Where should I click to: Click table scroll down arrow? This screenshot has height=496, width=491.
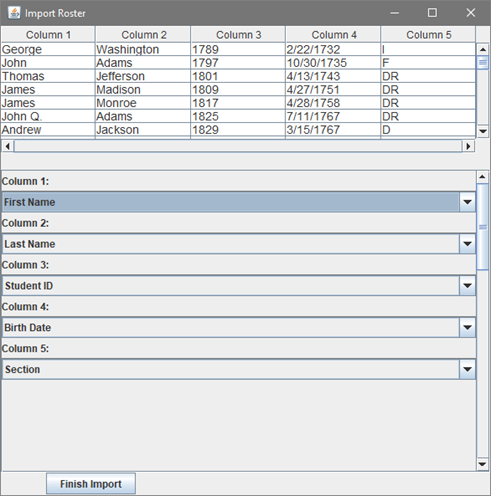click(482, 131)
